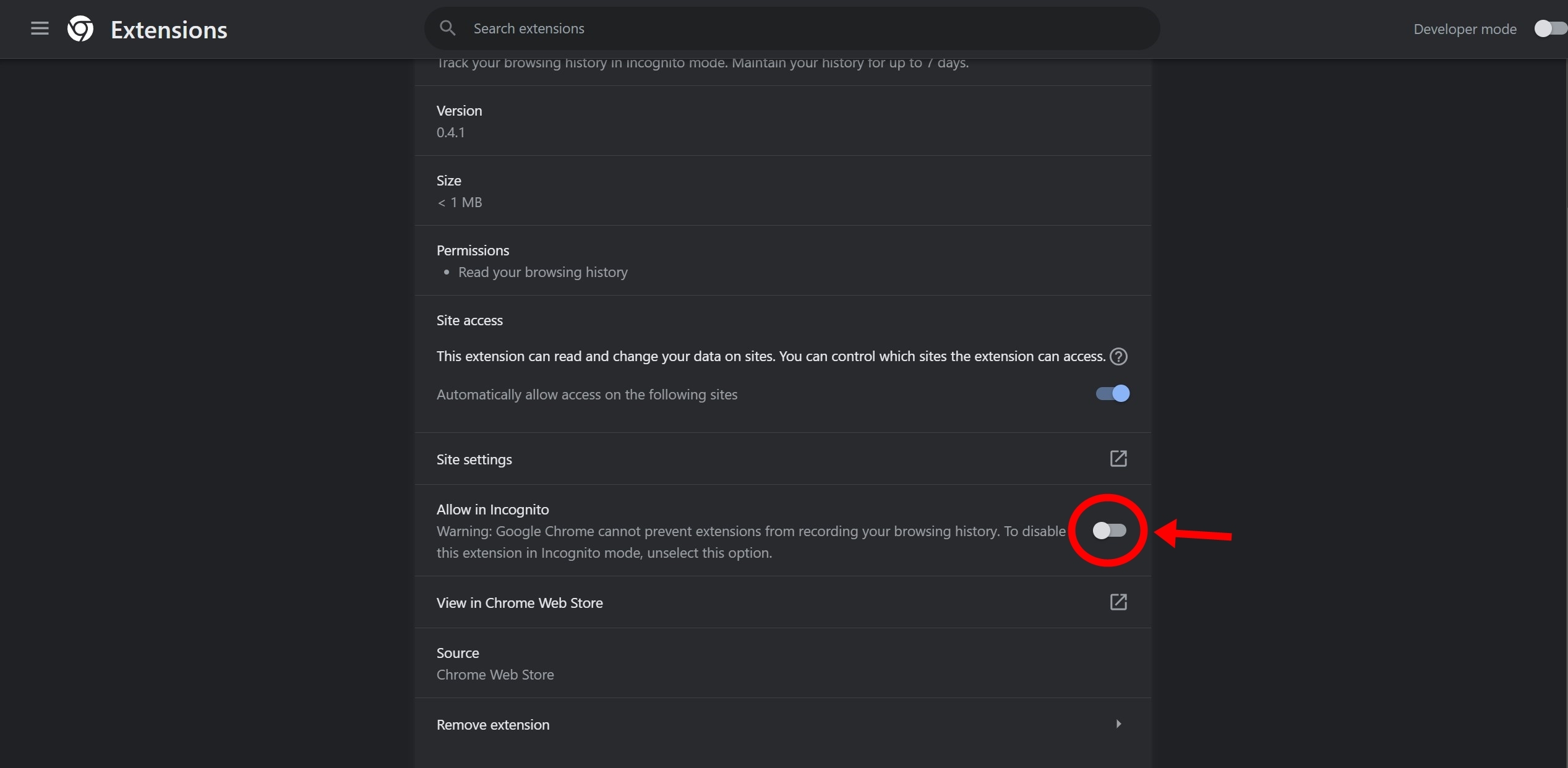Open Chrome Web Store external link icon
This screenshot has width=1568, height=768.
(x=1118, y=602)
